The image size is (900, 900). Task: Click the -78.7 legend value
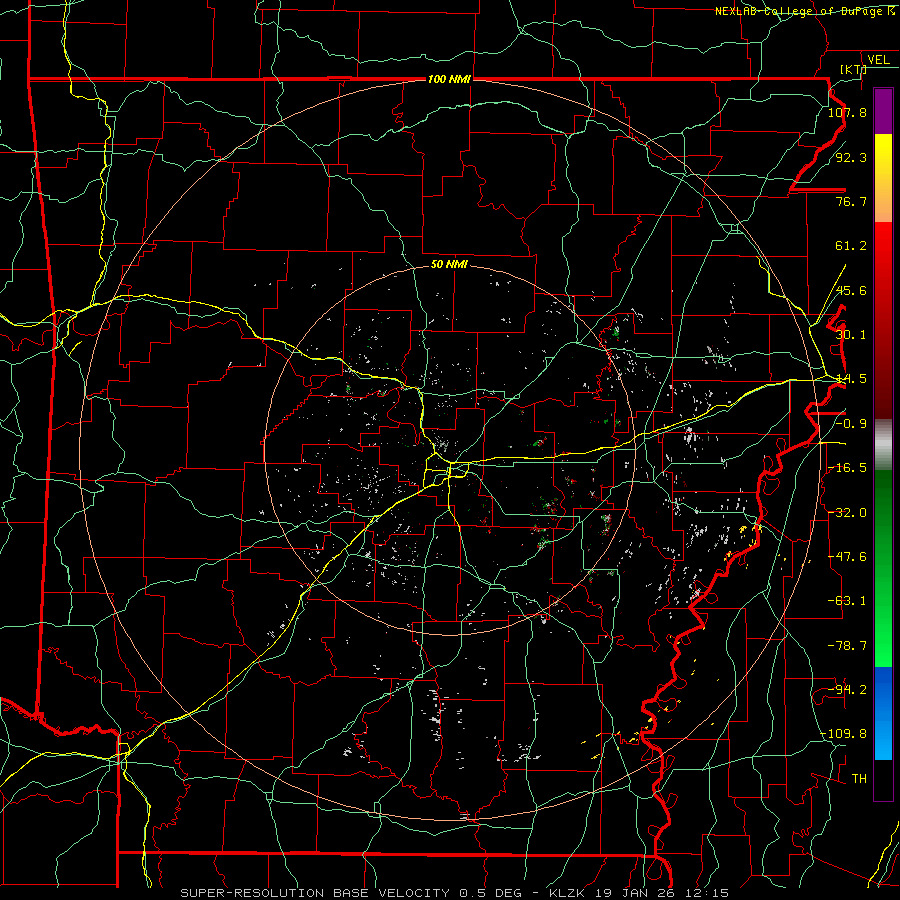[x=847, y=646]
